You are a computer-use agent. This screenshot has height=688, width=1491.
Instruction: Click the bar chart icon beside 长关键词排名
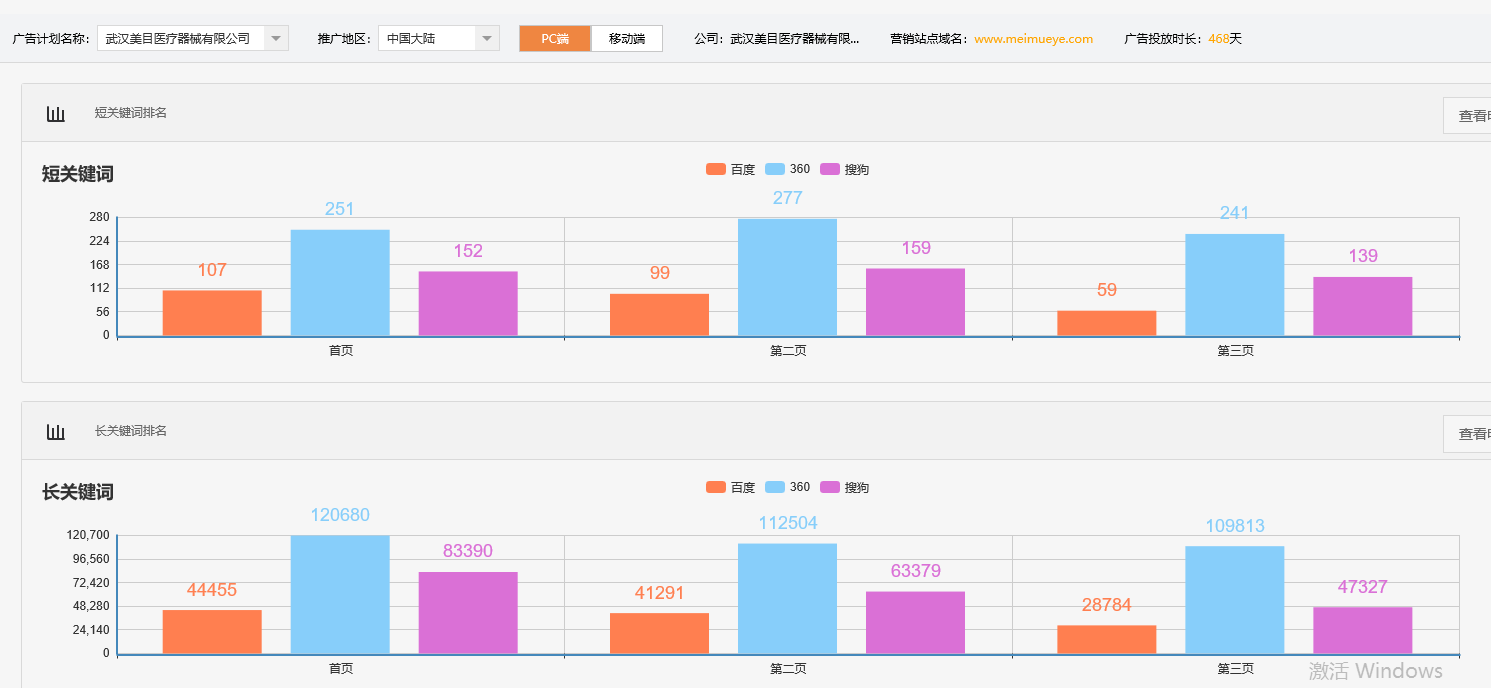(55, 430)
